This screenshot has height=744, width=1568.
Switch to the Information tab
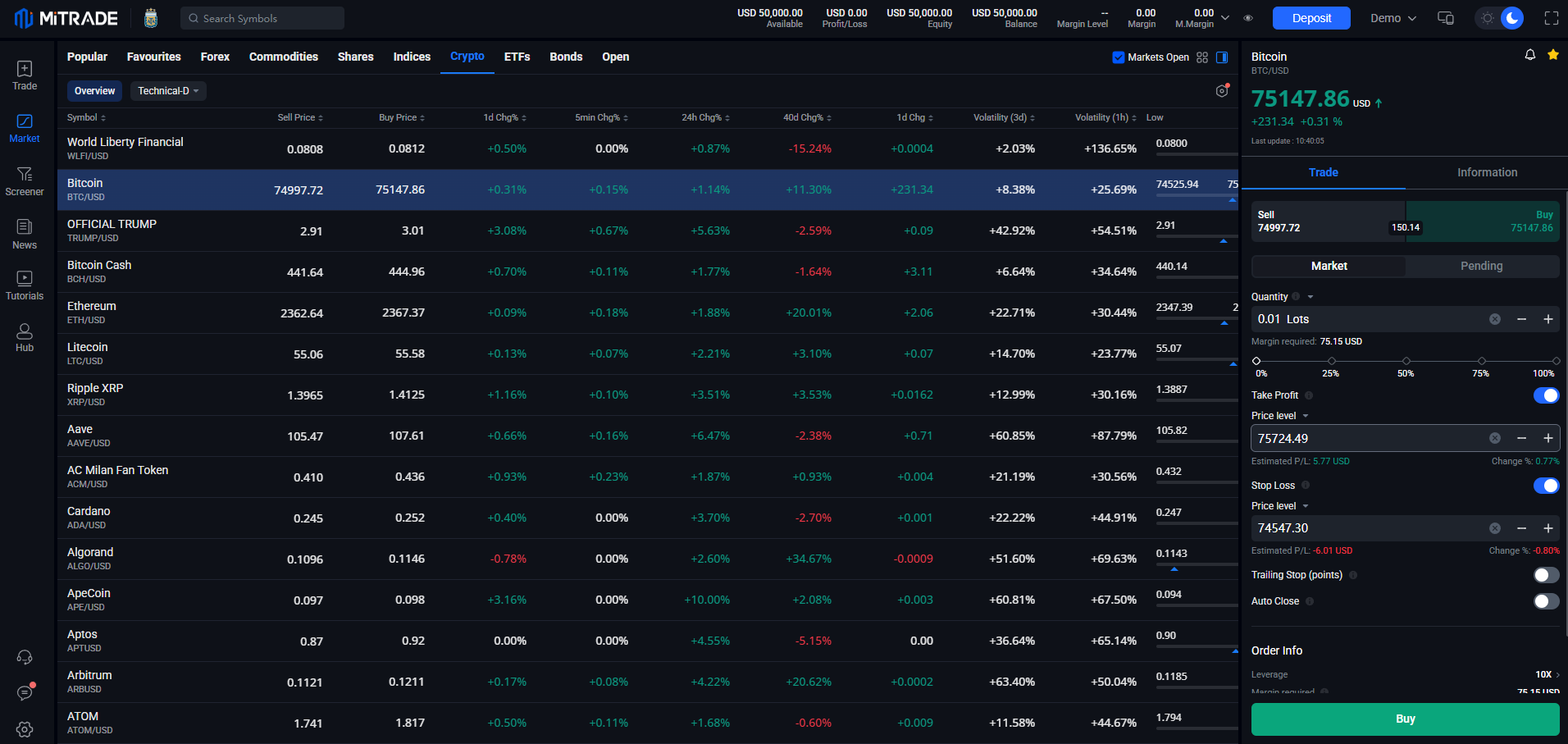(1486, 172)
